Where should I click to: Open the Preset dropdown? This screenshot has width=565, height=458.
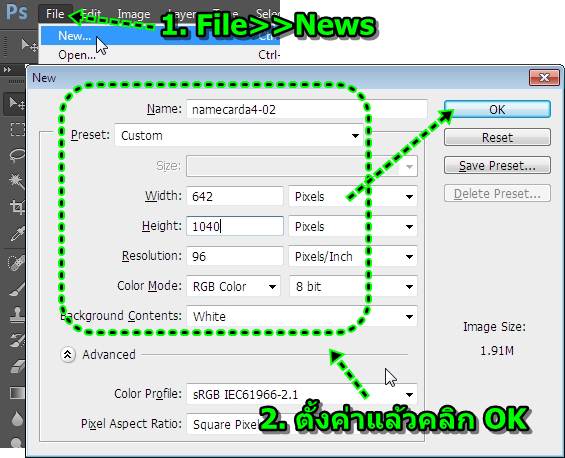click(239, 135)
